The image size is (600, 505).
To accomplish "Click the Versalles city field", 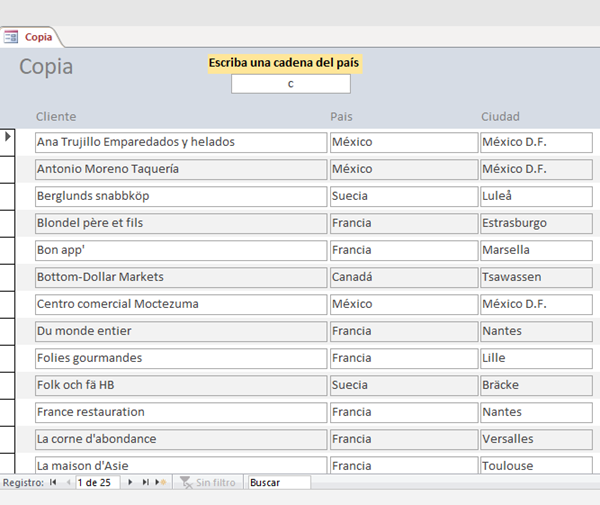I will click(535, 439).
